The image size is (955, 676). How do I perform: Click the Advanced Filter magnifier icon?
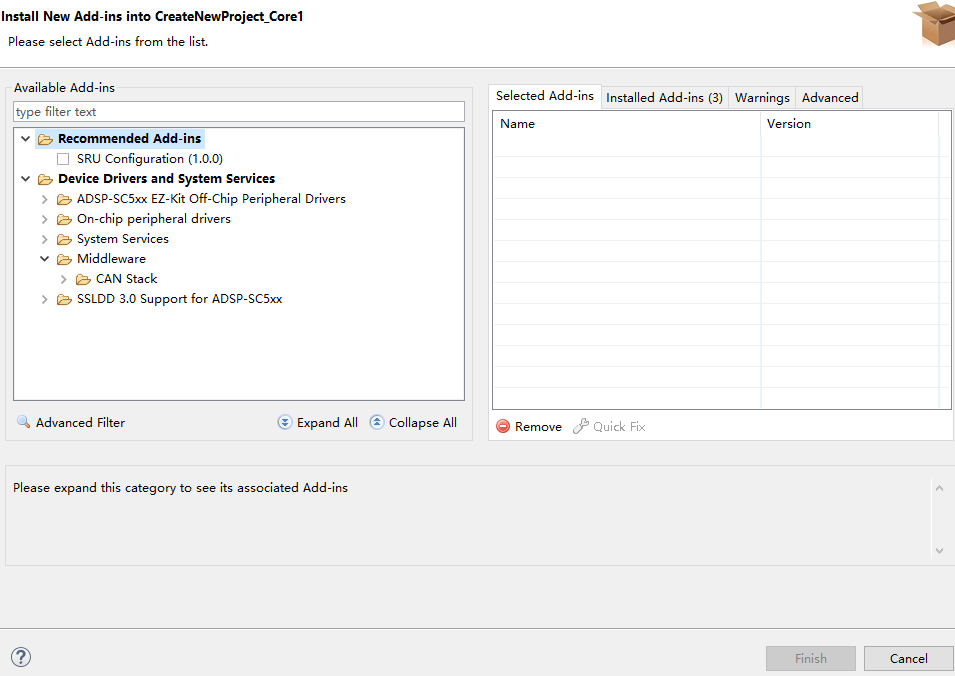(x=23, y=422)
